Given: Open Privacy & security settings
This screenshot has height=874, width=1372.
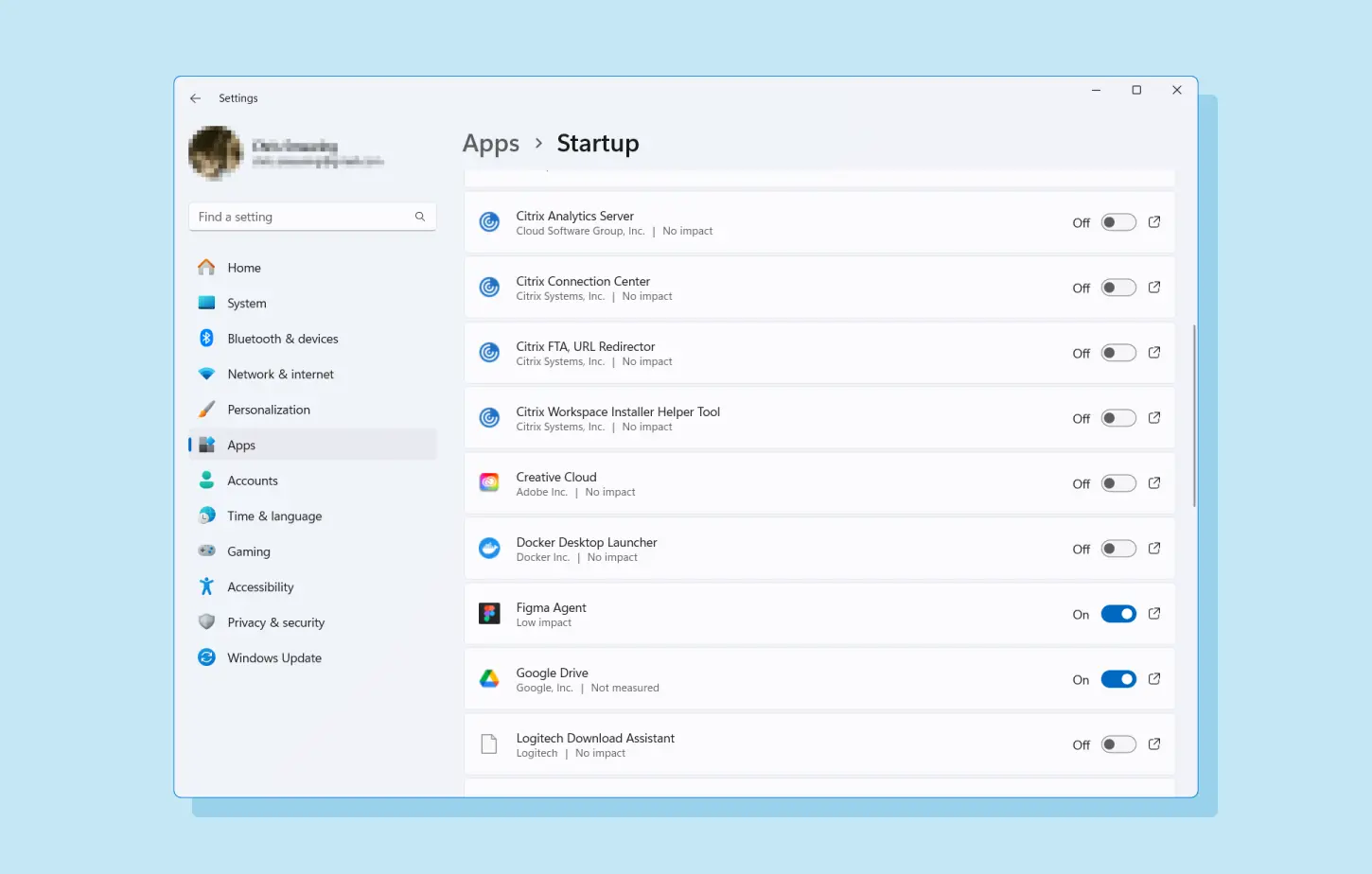Looking at the screenshot, I should [x=275, y=621].
